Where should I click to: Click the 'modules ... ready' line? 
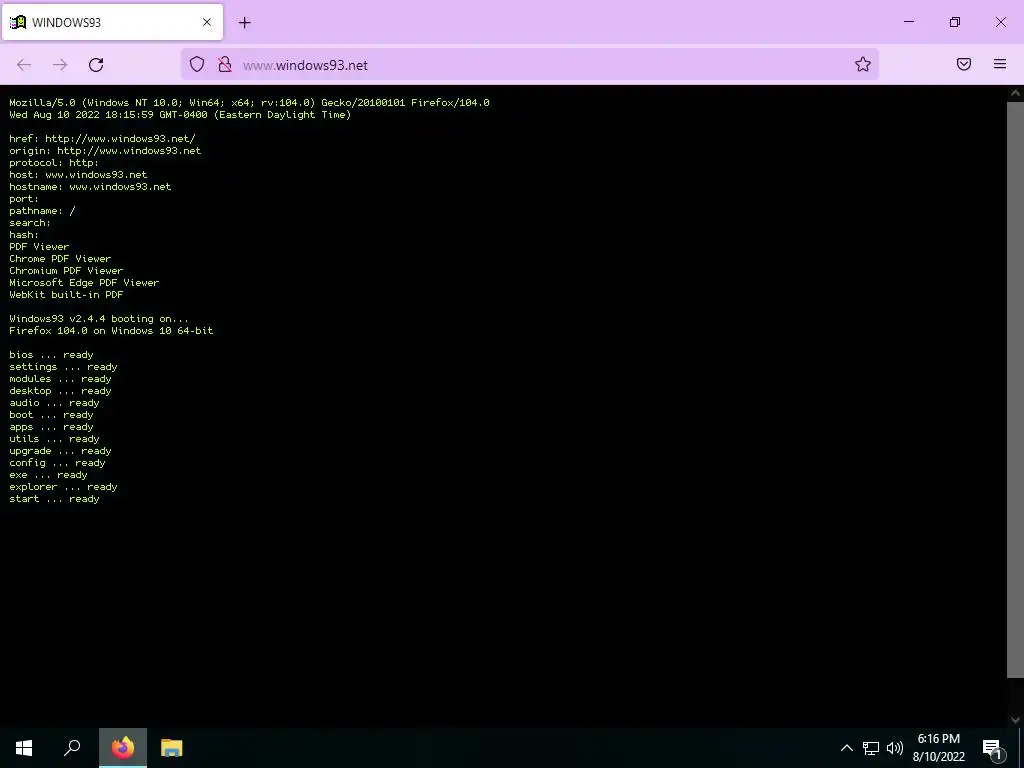click(x=60, y=379)
